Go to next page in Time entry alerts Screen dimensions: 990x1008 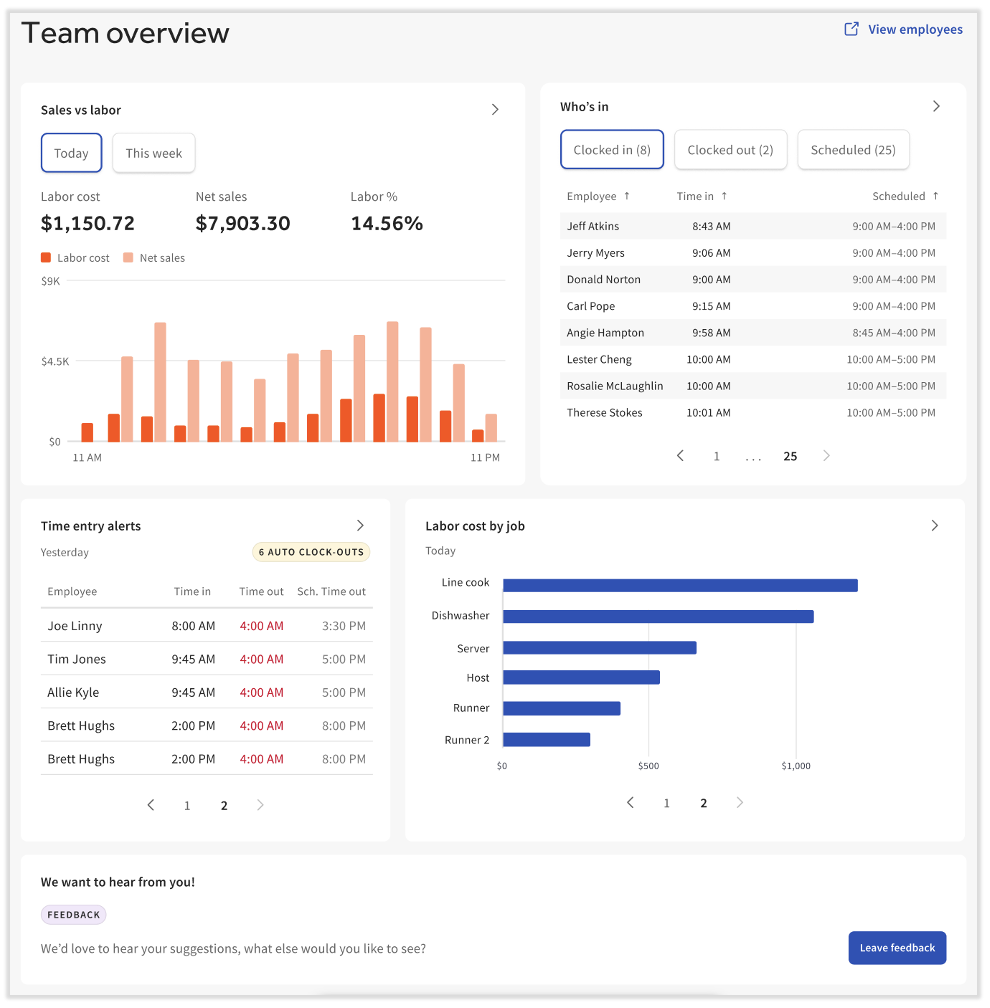coord(260,805)
